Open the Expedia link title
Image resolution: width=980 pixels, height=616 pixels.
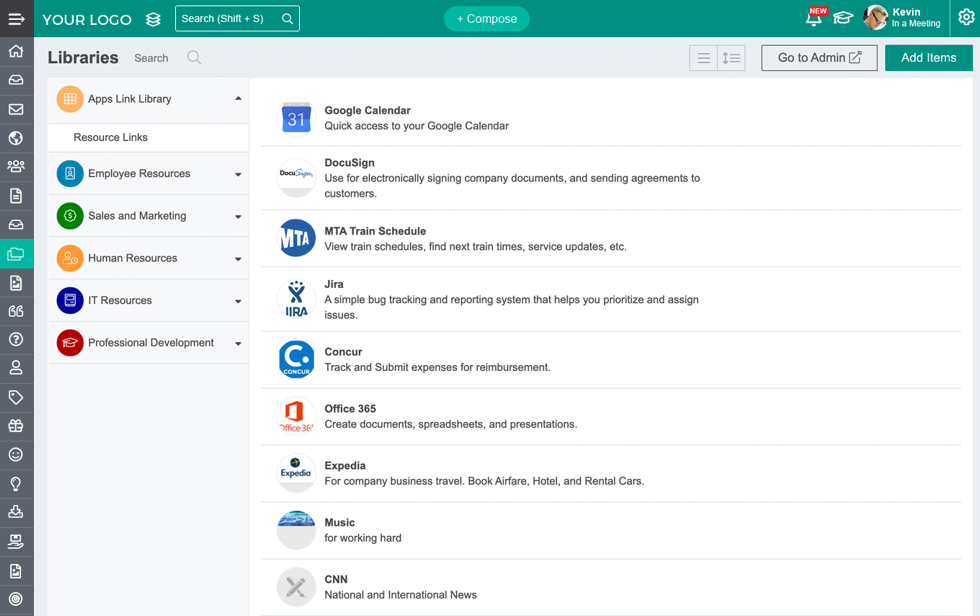345,465
